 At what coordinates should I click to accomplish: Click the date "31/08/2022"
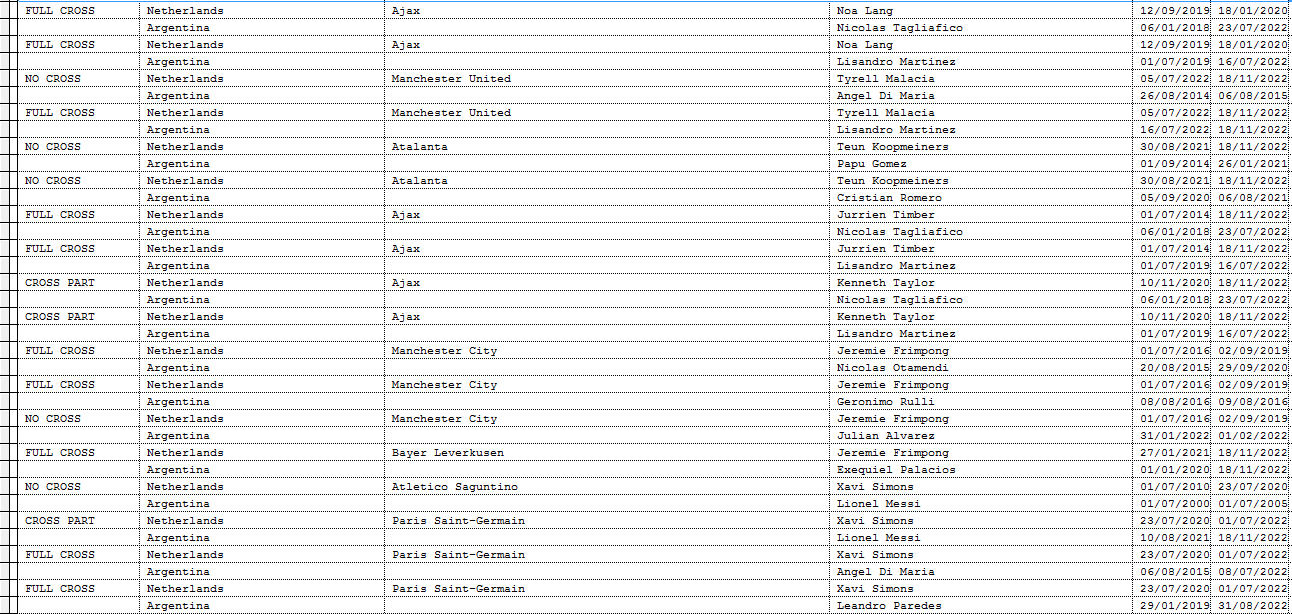coord(1253,606)
